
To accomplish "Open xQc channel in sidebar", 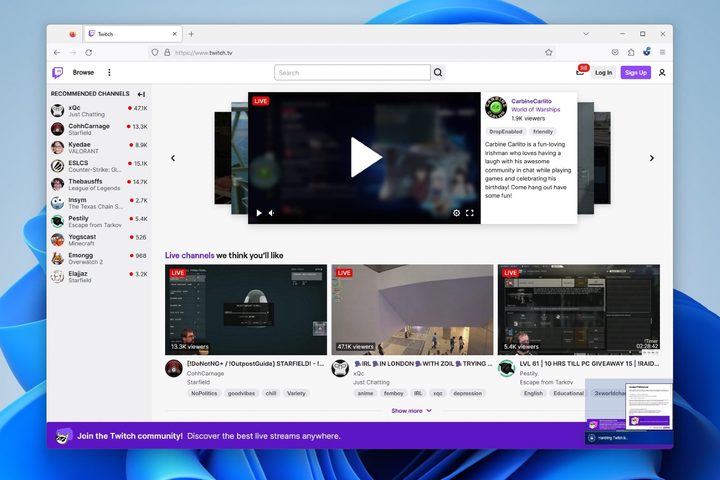I will click(99, 111).
